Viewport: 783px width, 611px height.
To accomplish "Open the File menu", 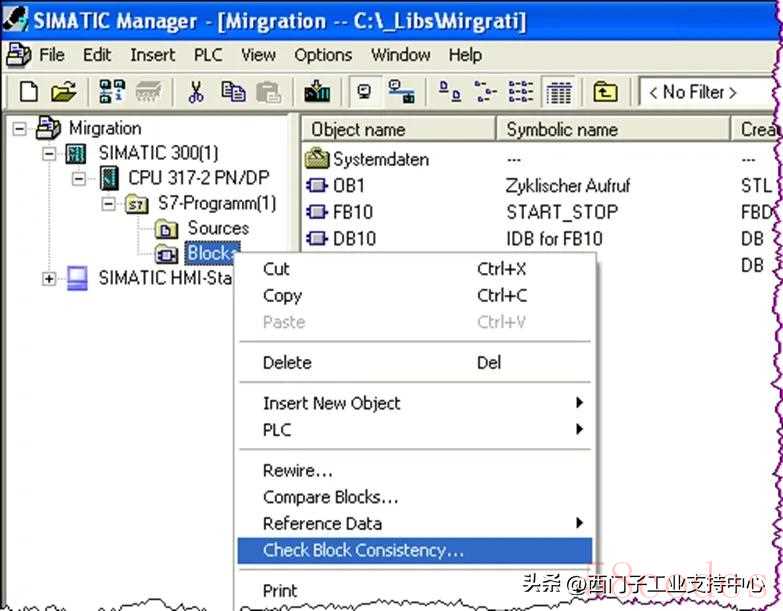I will (52, 55).
